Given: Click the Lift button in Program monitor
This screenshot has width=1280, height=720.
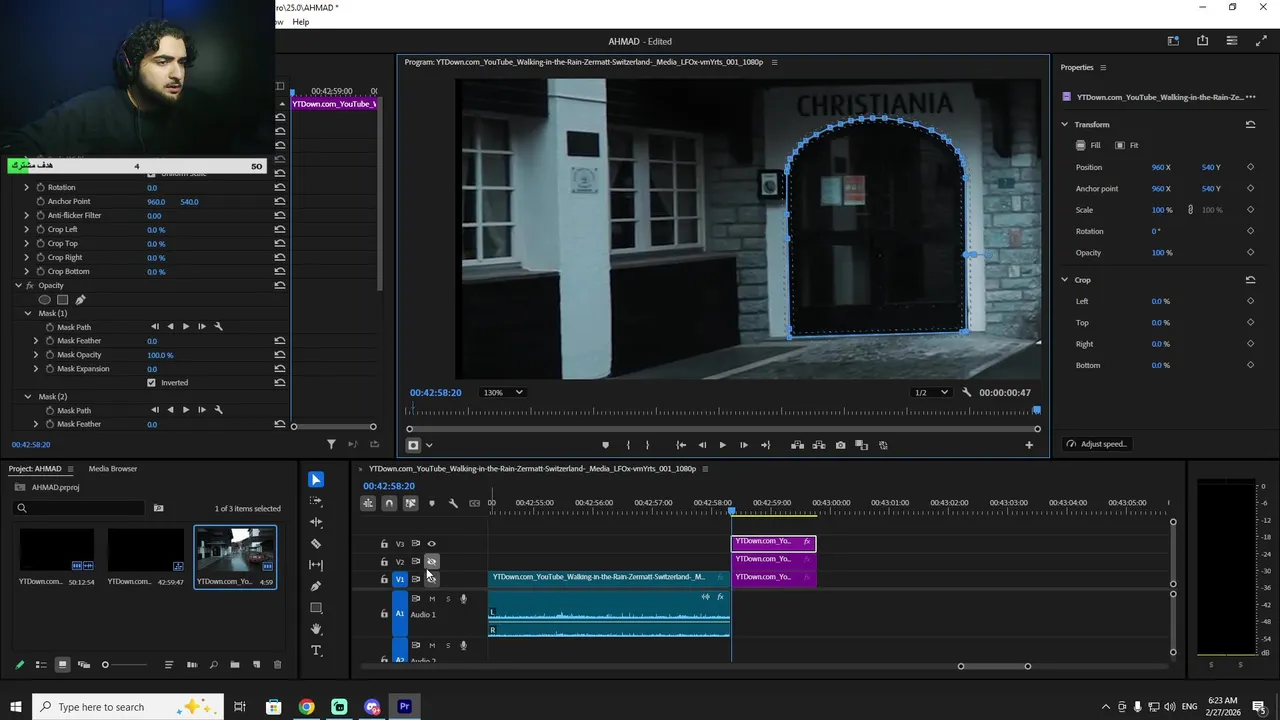Looking at the screenshot, I should pos(797,445).
